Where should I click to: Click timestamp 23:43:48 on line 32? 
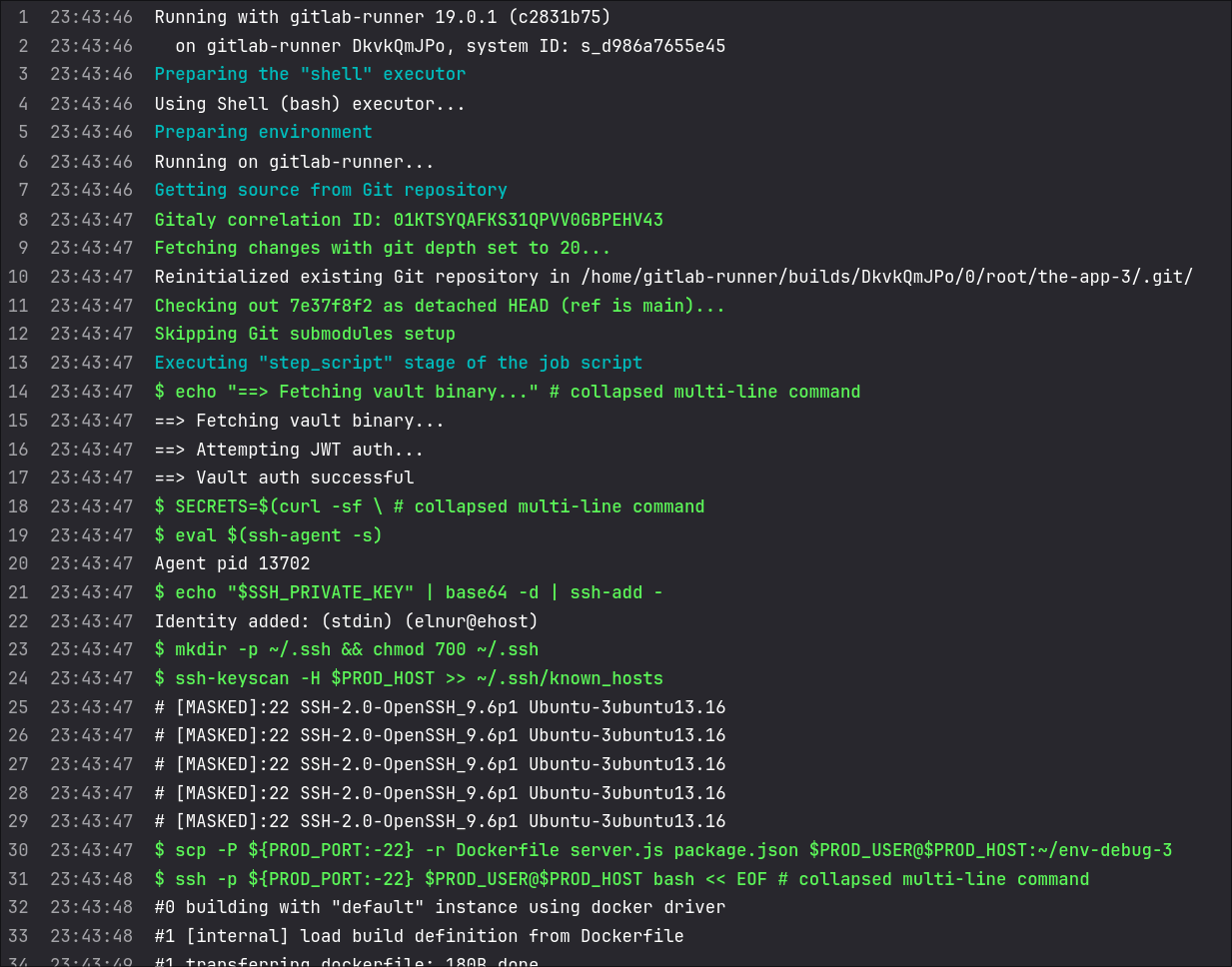point(91,907)
